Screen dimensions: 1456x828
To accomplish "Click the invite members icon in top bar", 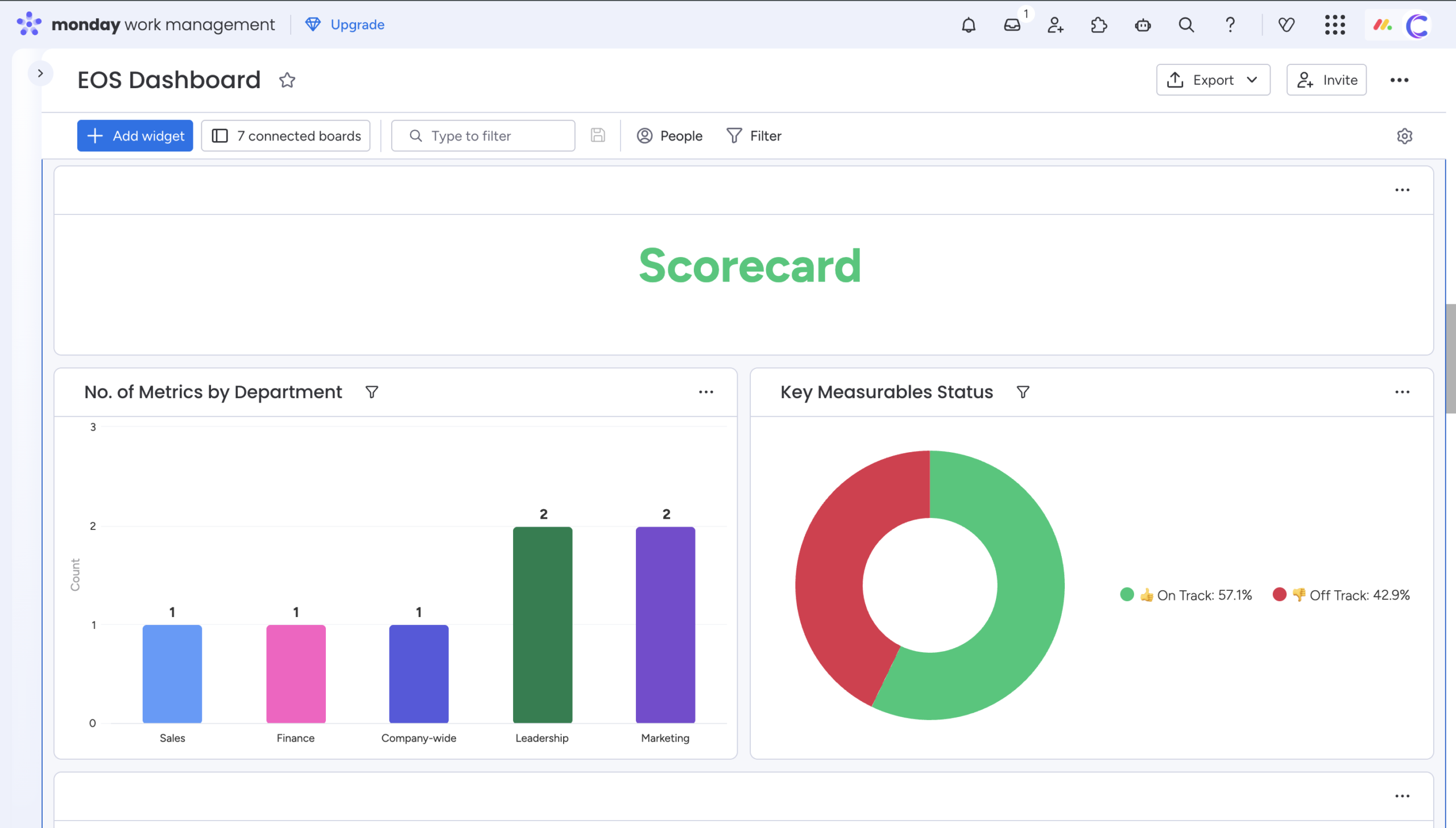I will coord(1056,25).
